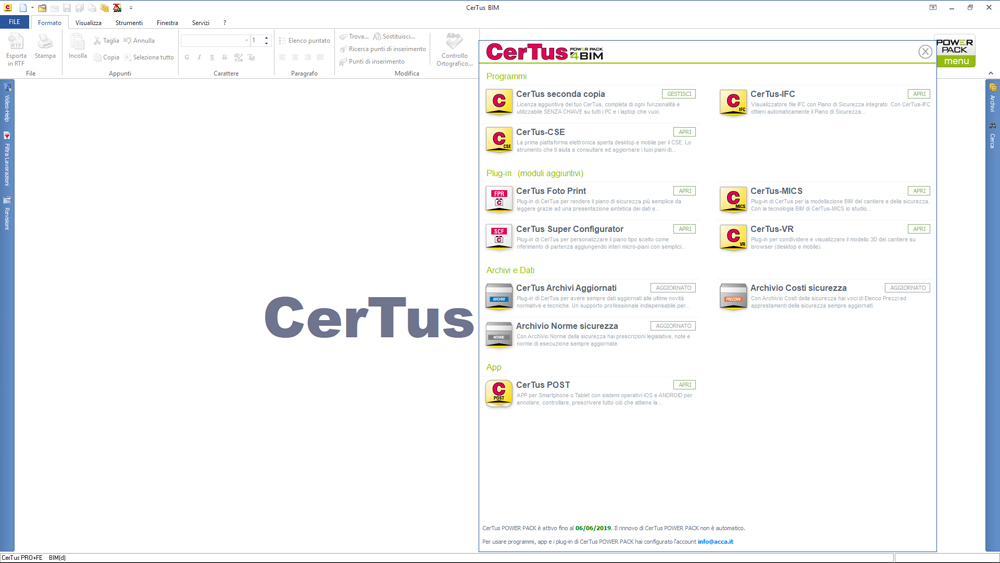
Task: Click APRI button for CerTus Super Configurator
Action: [x=684, y=229]
